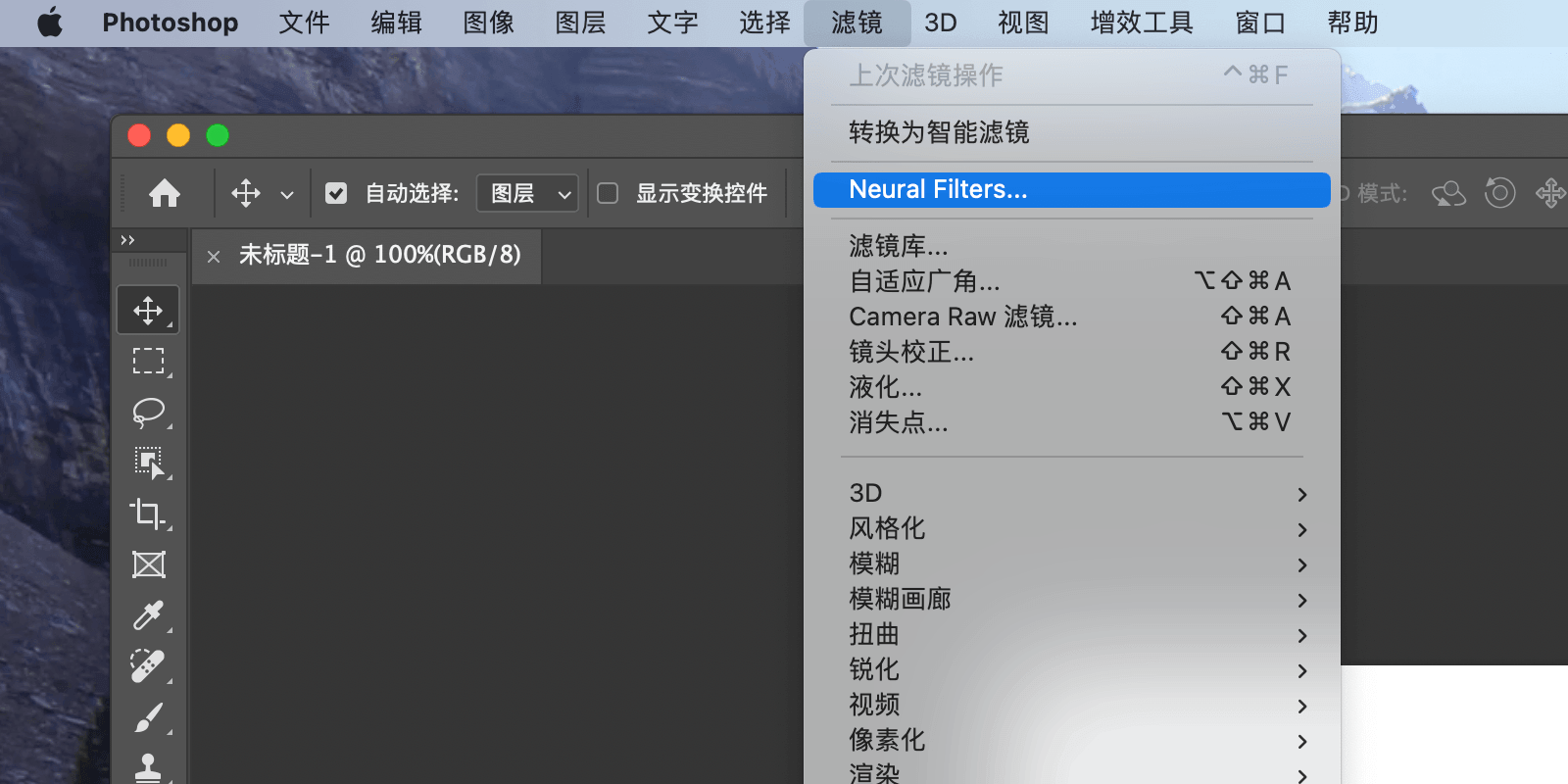Enable the 显示变换控件 checkbox
This screenshot has height=784, width=1568.
tap(608, 193)
